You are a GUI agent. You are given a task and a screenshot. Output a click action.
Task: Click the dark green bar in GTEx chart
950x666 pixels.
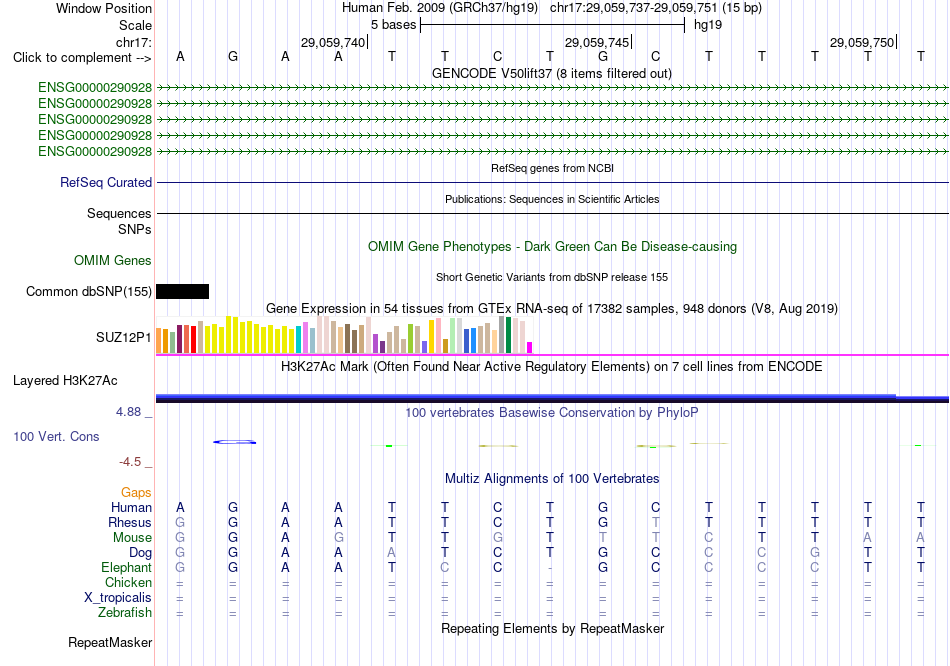[x=508, y=335]
